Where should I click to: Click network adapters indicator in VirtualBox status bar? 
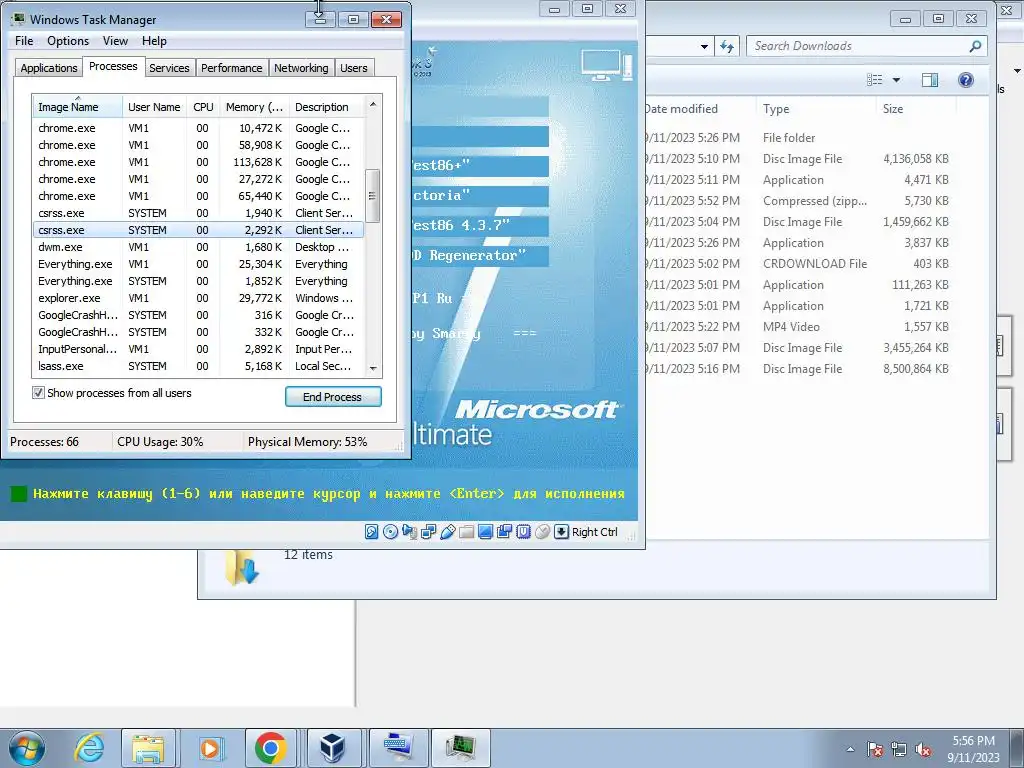tap(428, 532)
